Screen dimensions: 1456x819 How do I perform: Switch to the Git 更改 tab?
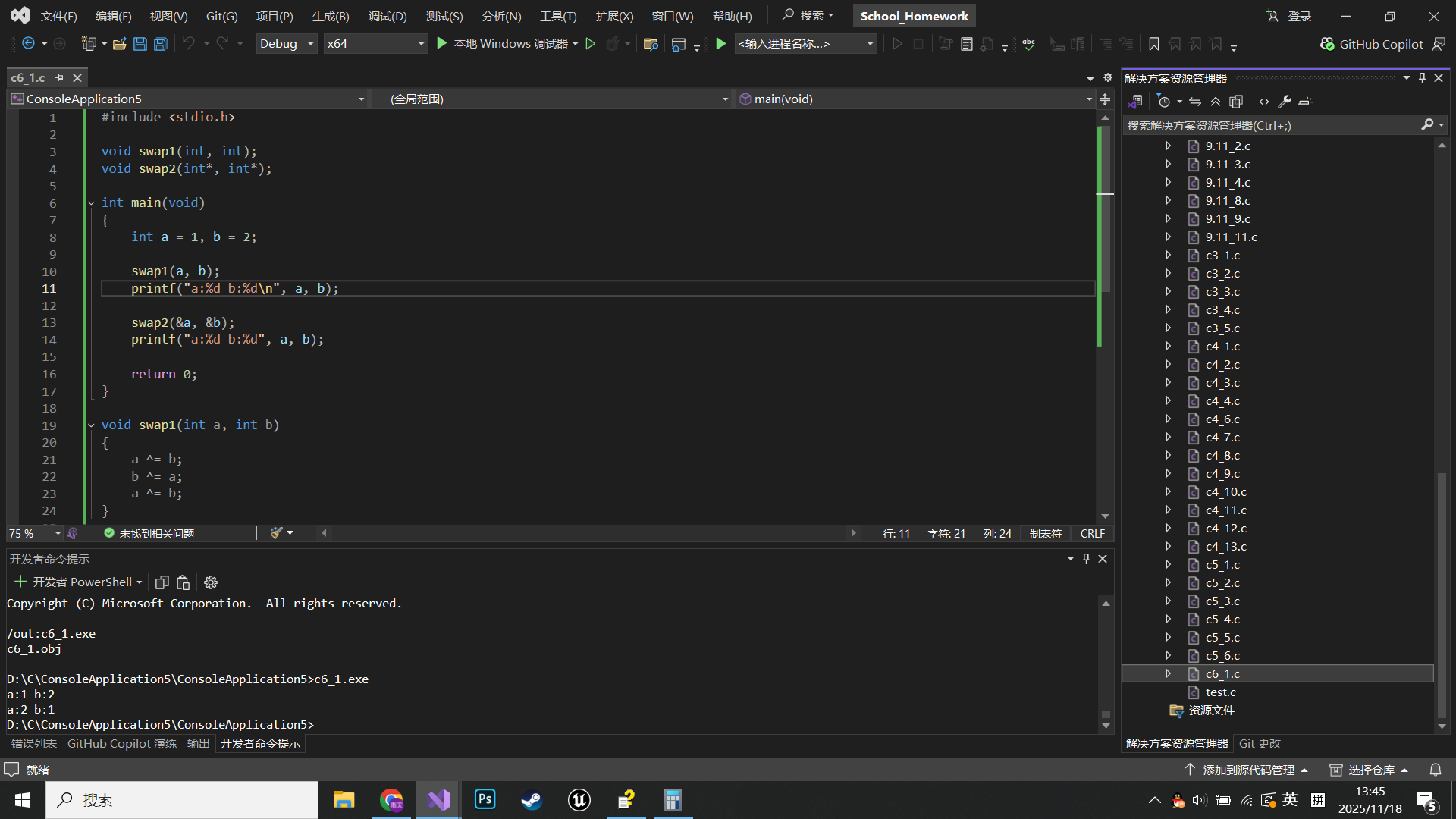[x=1259, y=744]
